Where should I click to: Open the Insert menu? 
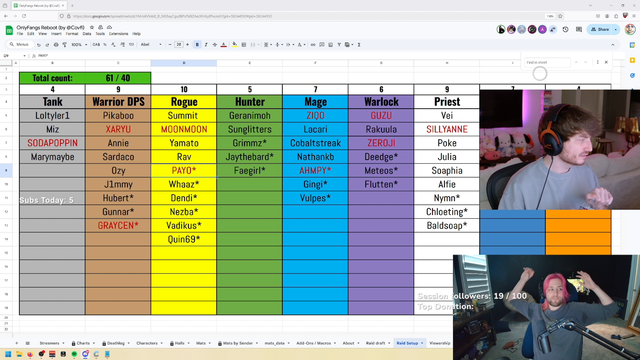[x=56, y=34]
